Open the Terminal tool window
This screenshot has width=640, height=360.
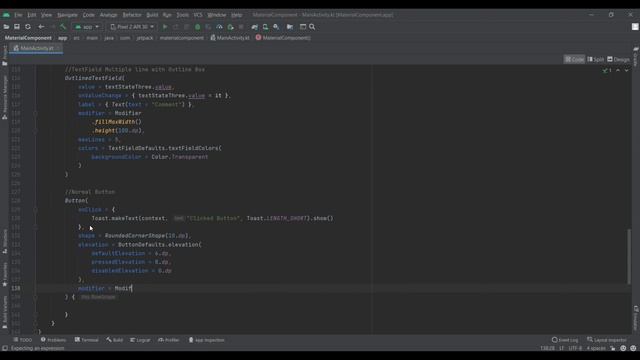(87, 340)
